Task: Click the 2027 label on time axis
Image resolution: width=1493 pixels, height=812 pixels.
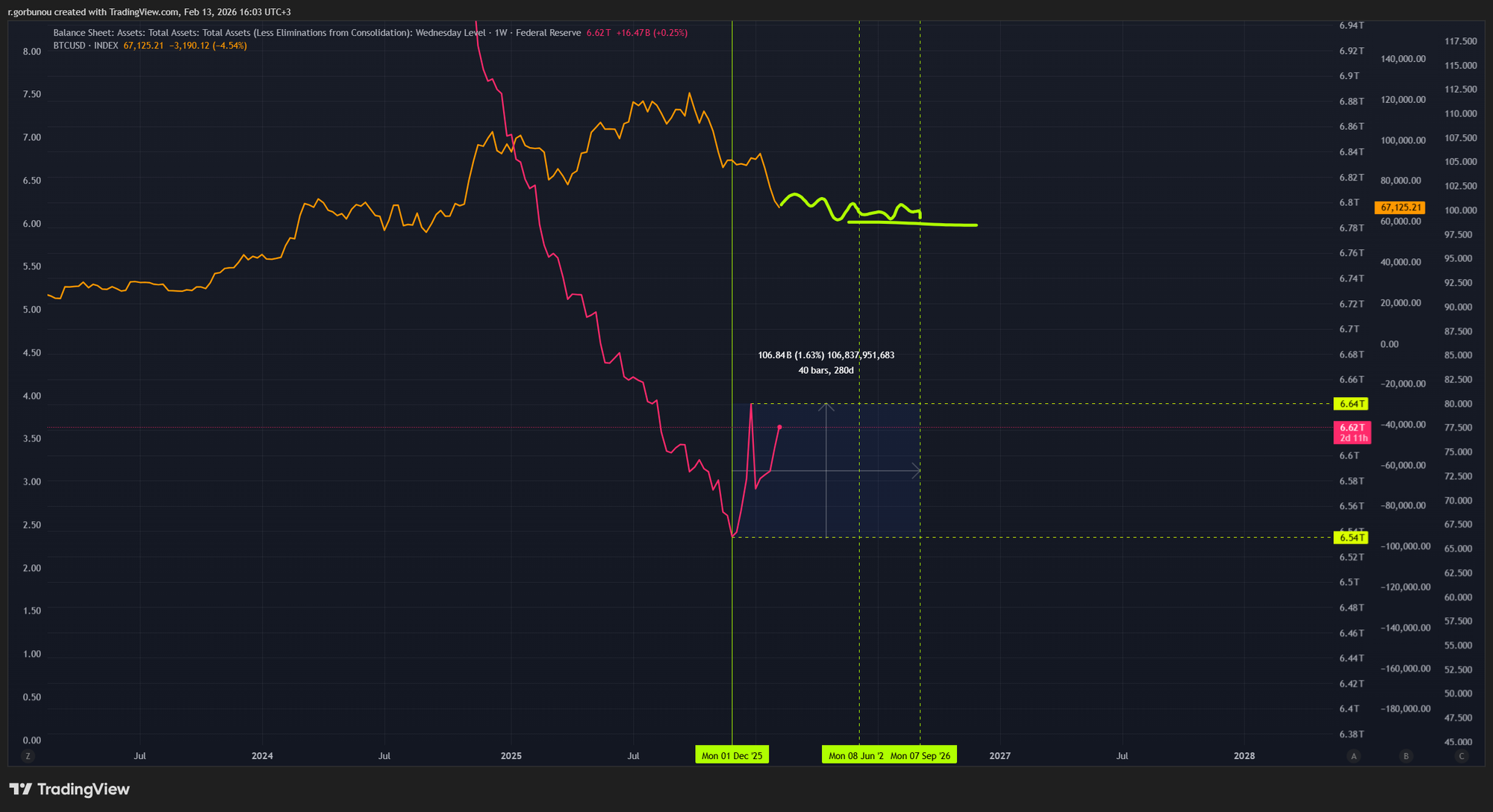Action: [x=1000, y=756]
